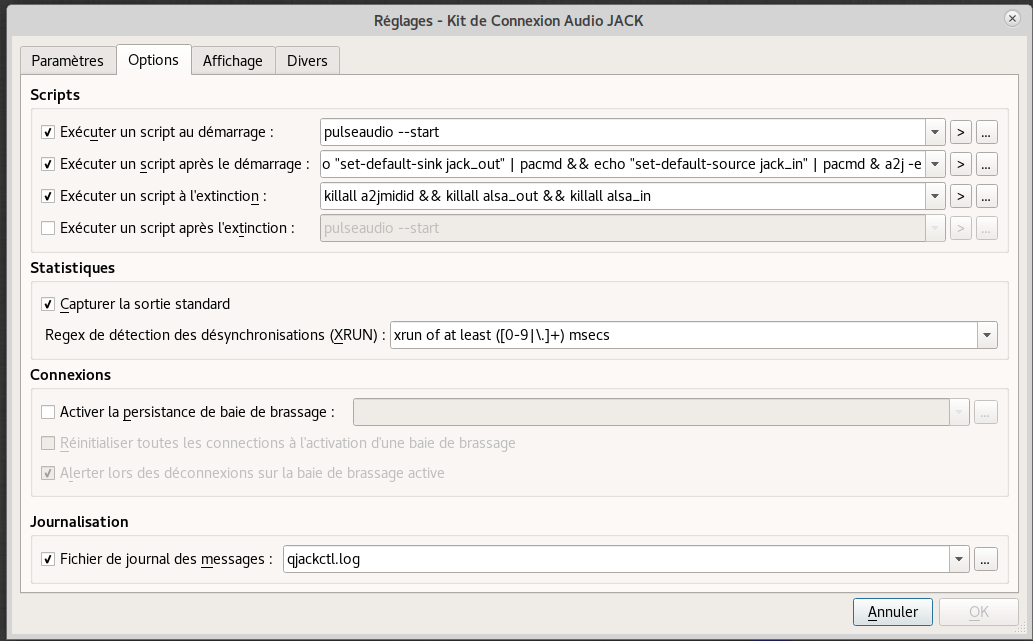Browse for shutdown script with '...' button
Viewport: 1033px width, 641px height.
[x=987, y=196]
